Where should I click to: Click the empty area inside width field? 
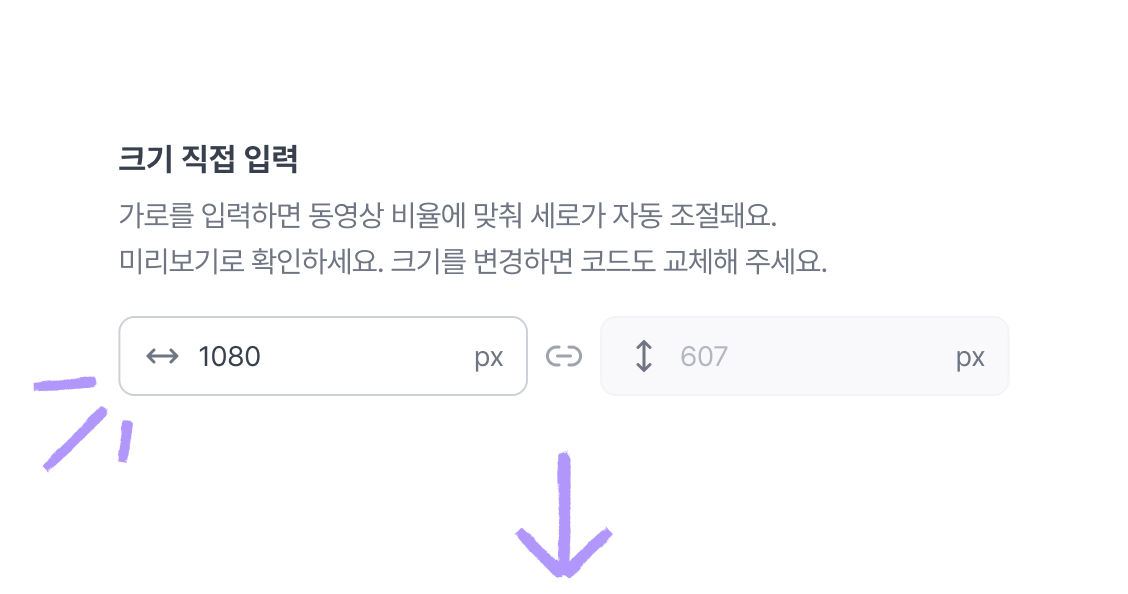367,356
